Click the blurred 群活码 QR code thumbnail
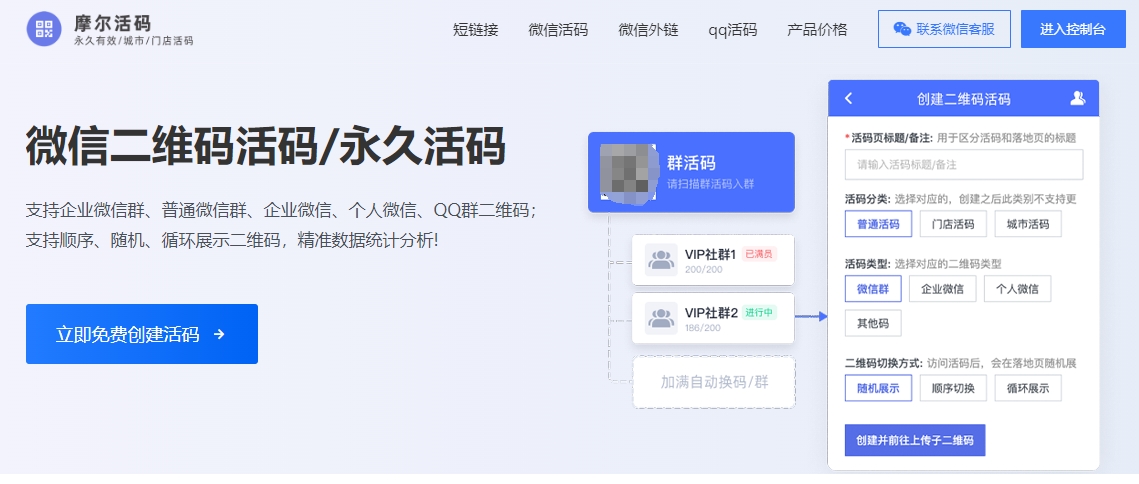The height and width of the screenshot is (484, 1139). pyautogui.click(x=628, y=172)
